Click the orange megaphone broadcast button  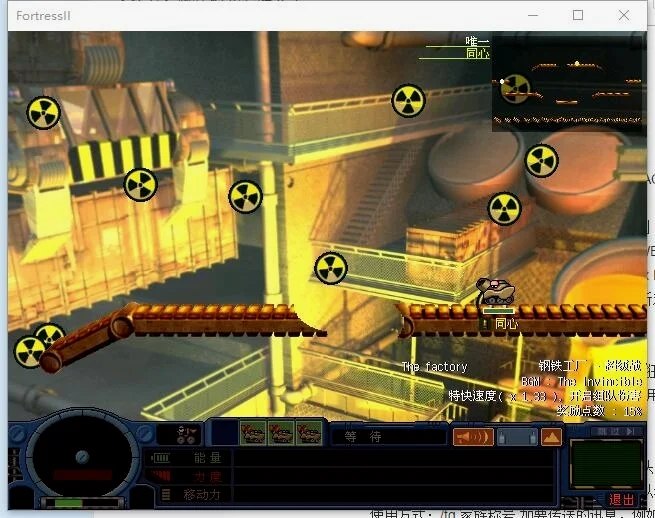click(473, 437)
